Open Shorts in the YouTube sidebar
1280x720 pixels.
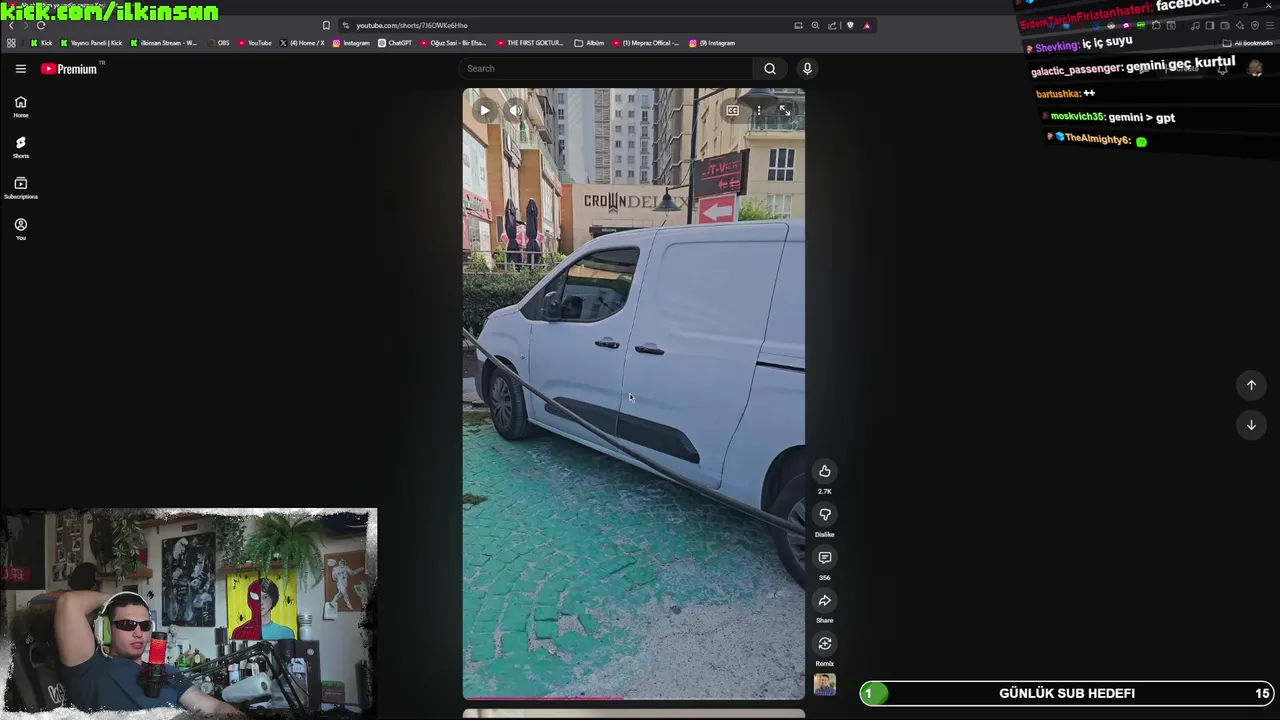20,147
